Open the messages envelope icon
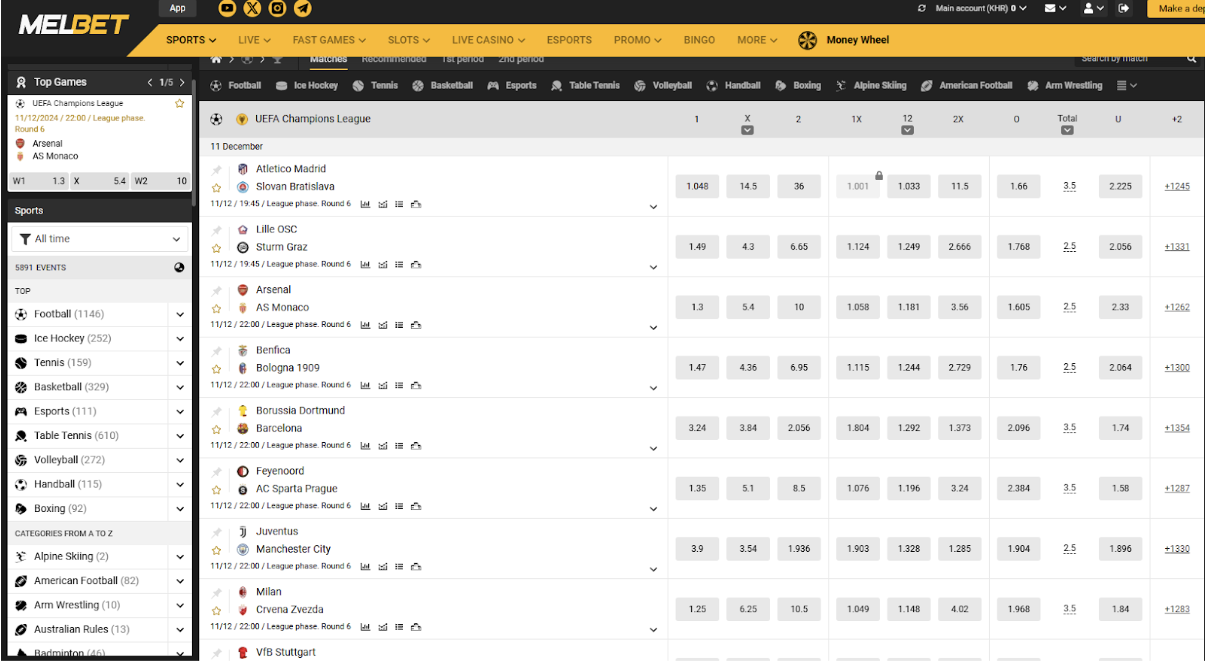 coord(1050,8)
